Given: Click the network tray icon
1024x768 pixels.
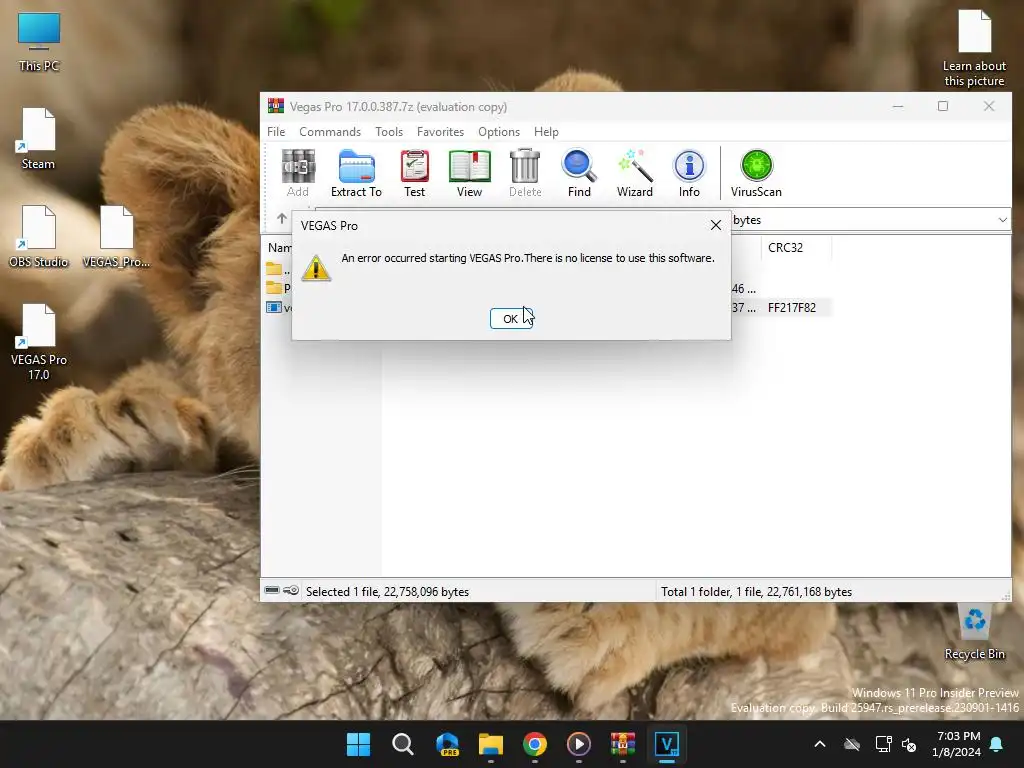Looking at the screenshot, I should tap(883, 744).
